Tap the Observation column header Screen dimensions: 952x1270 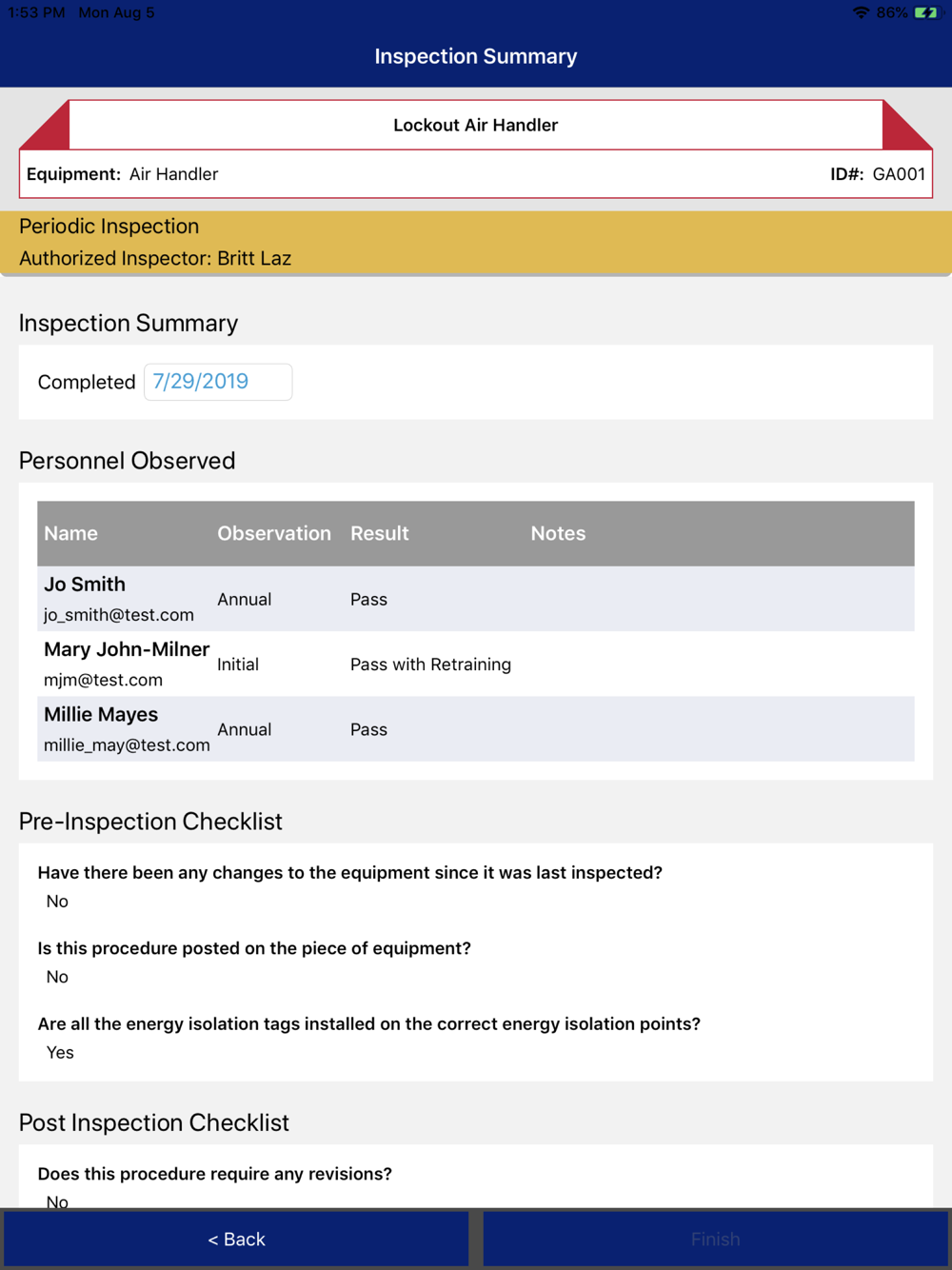pos(274,533)
